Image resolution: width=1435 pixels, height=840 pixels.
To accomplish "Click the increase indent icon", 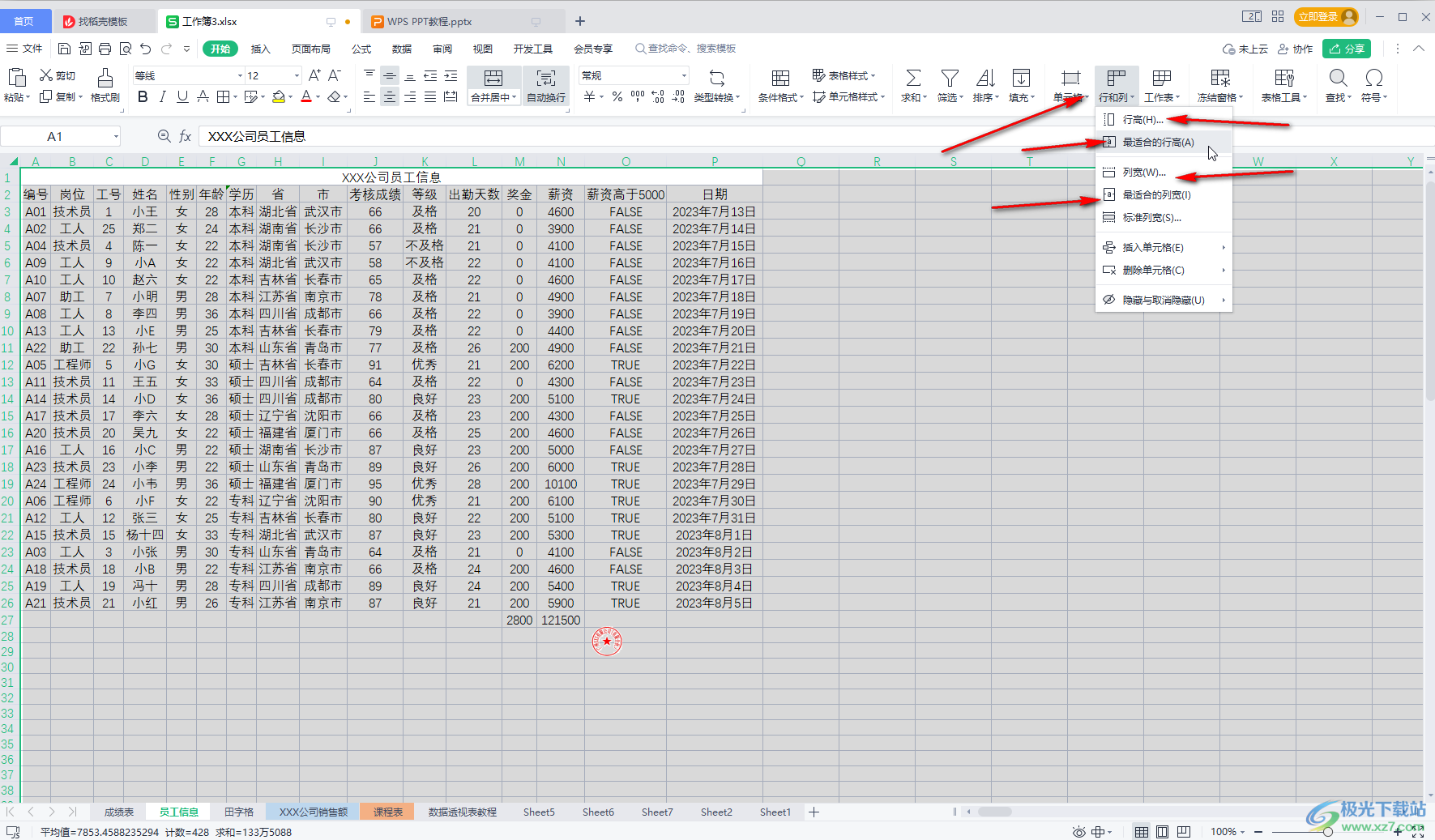I will pyautogui.click(x=451, y=75).
